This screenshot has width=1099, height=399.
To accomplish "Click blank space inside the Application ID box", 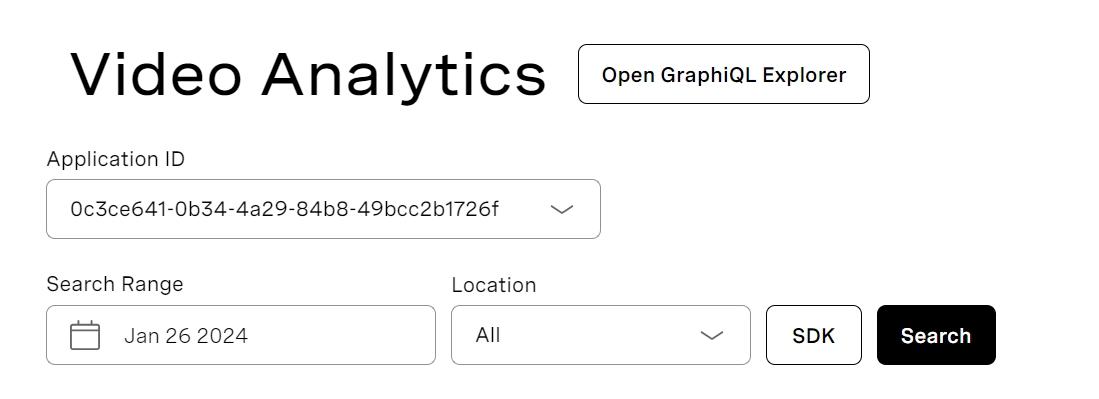I will pyautogui.click(x=524, y=209).
